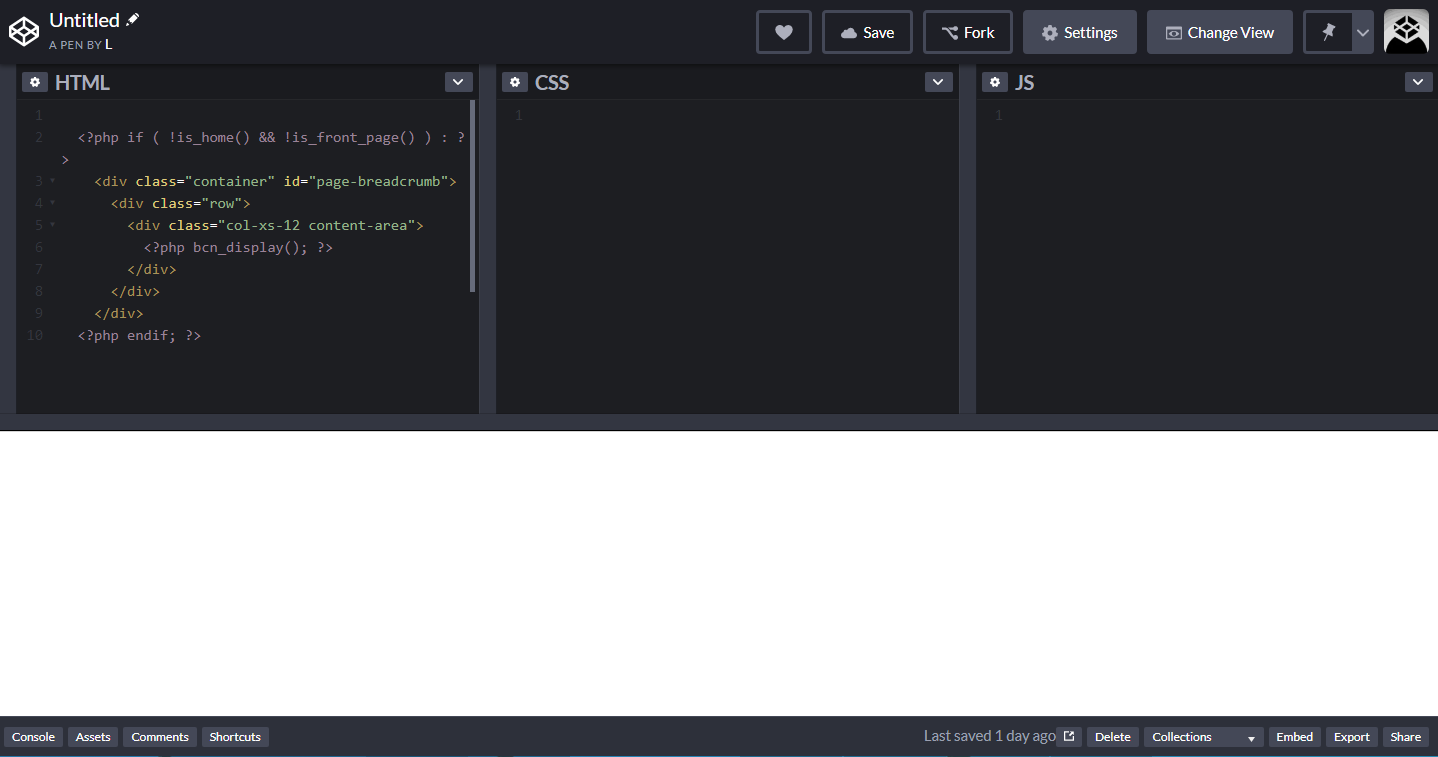The width and height of the screenshot is (1438, 757).
Task: Open the Console drawer
Action: pyautogui.click(x=33, y=736)
